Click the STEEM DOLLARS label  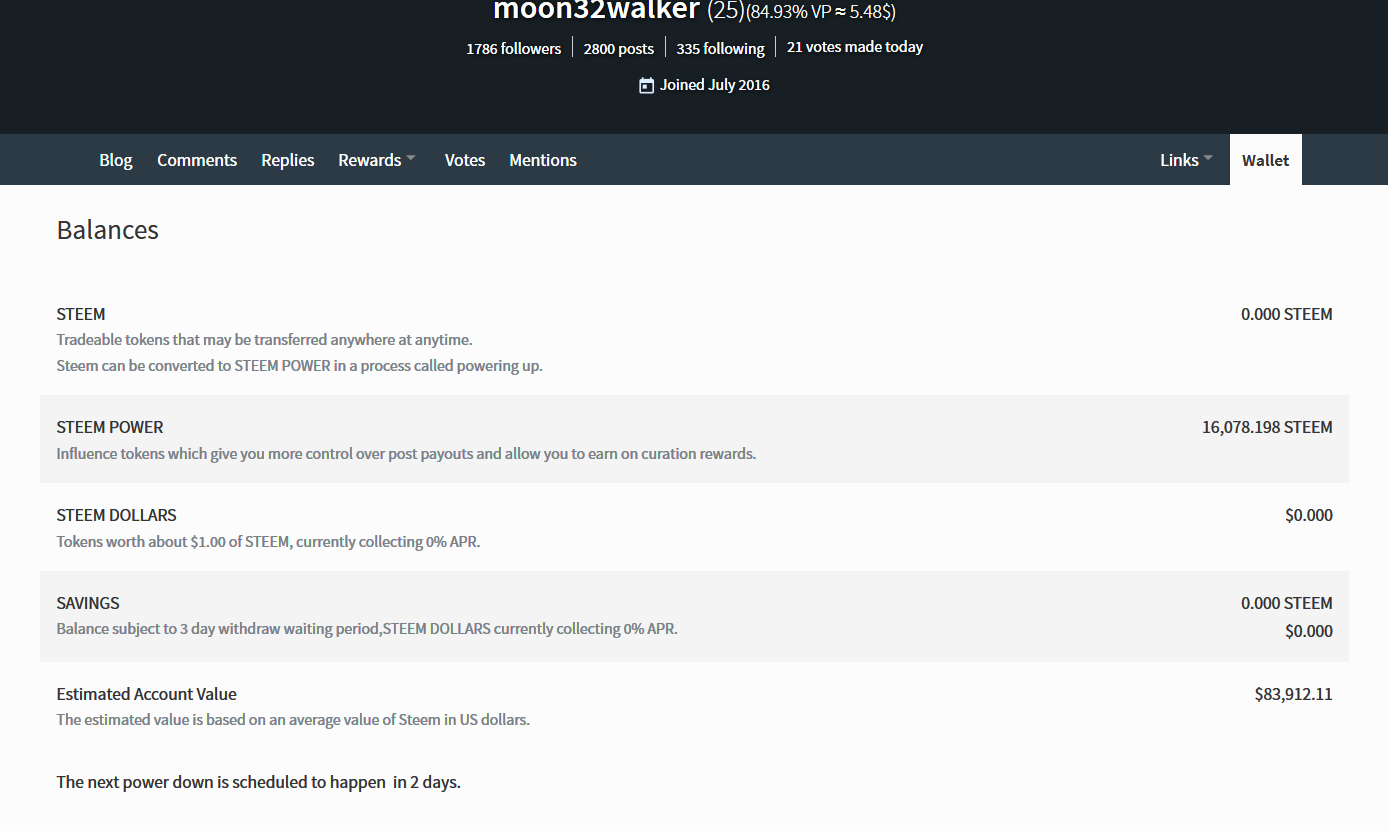tap(116, 515)
